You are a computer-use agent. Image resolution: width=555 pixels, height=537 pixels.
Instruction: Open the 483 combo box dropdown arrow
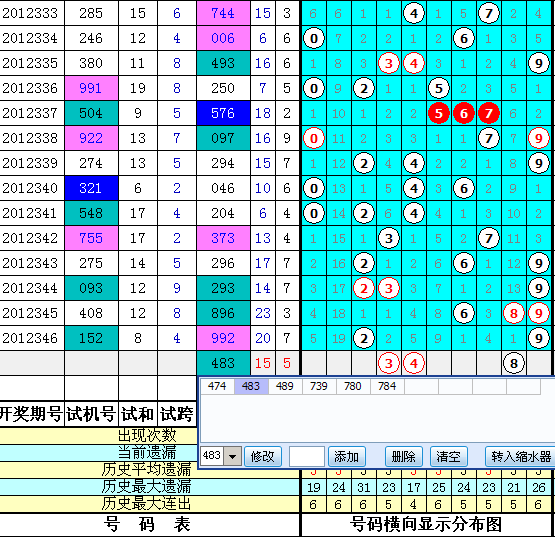click(x=233, y=456)
